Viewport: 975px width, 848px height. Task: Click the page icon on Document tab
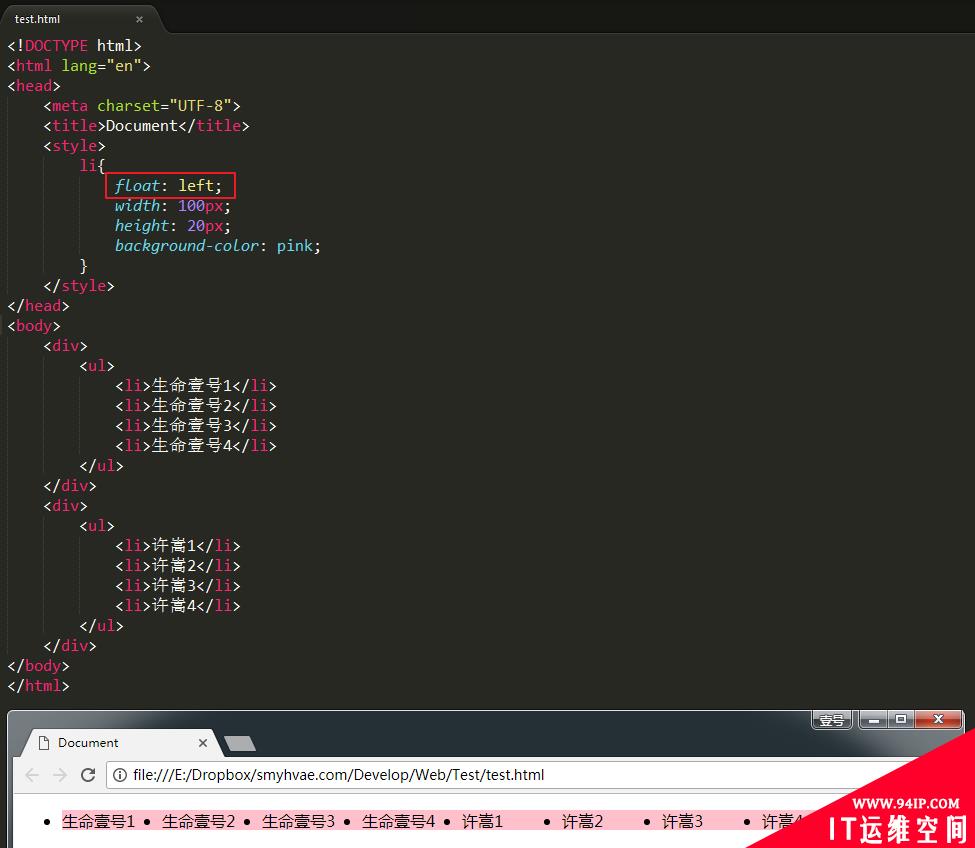click(x=44, y=742)
